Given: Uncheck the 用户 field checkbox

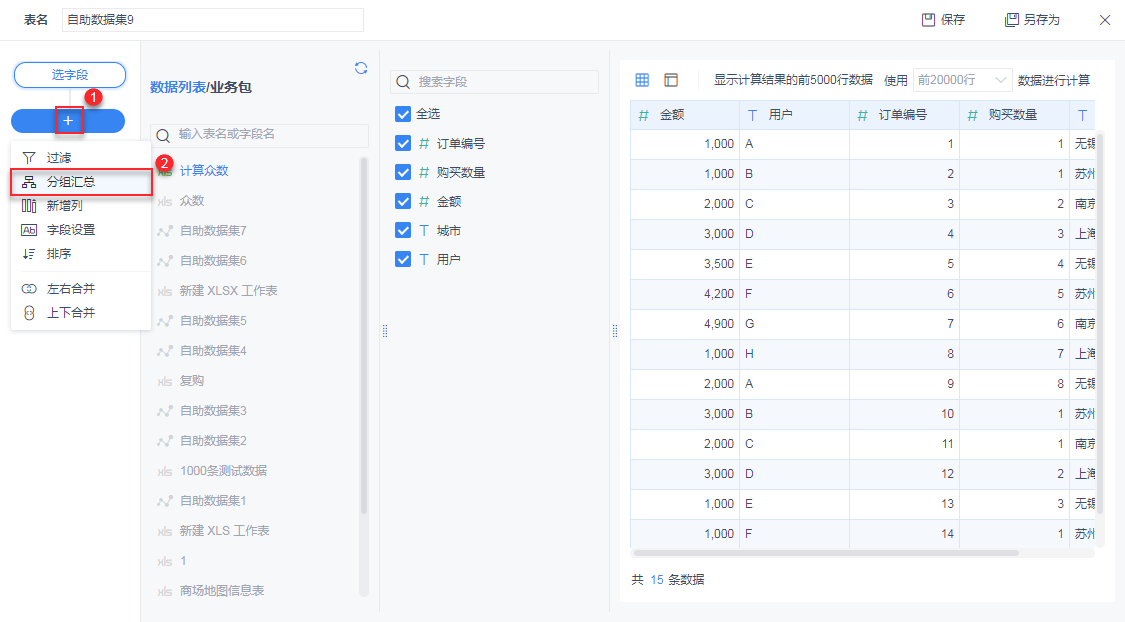Looking at the screenshot, I should click(403, 259).
